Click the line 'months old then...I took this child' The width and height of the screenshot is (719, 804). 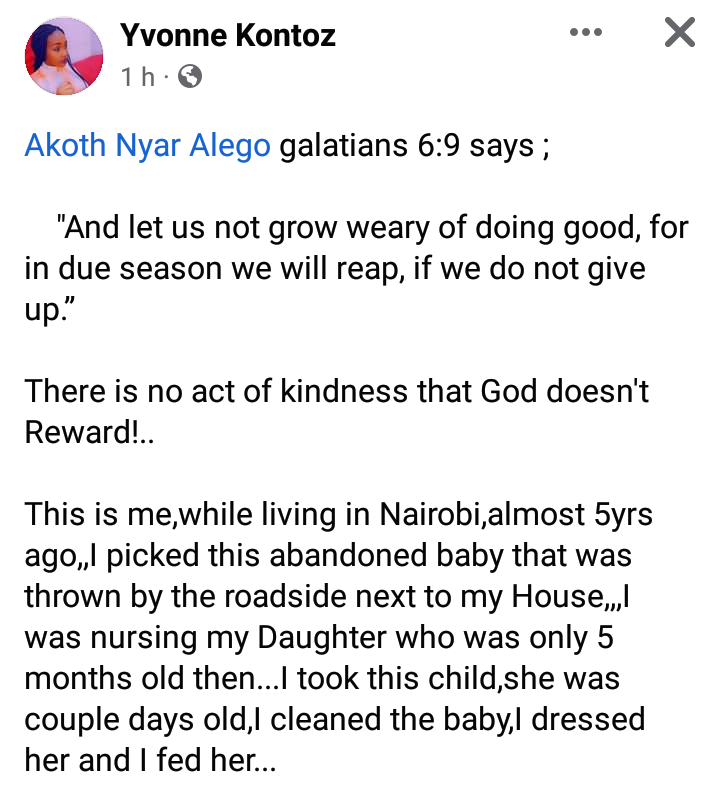pyautogui.click(x=322, y=678)
